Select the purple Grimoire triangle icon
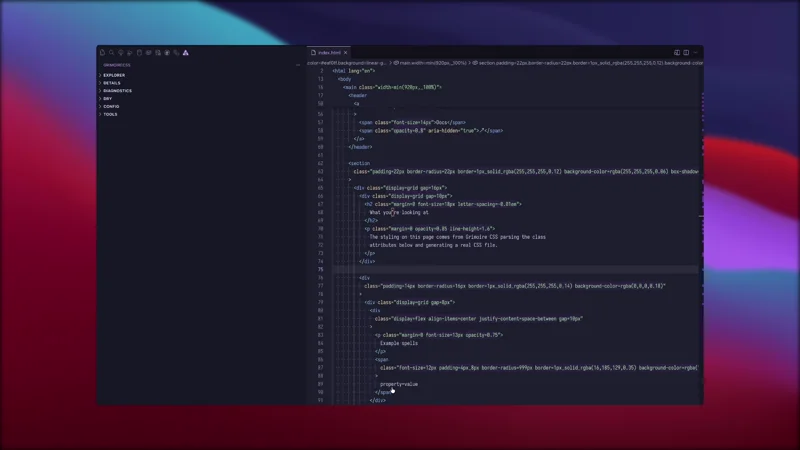This screenshot has width=800, height=450. click(x=186, y=53)
